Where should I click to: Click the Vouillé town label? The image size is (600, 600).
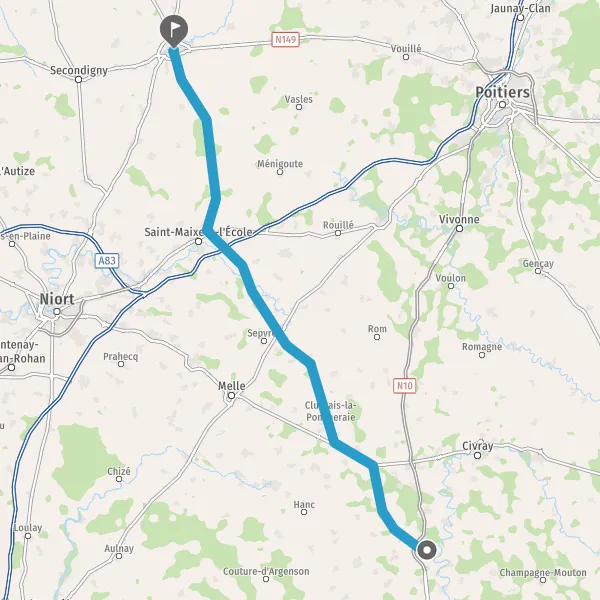(406, 49)
